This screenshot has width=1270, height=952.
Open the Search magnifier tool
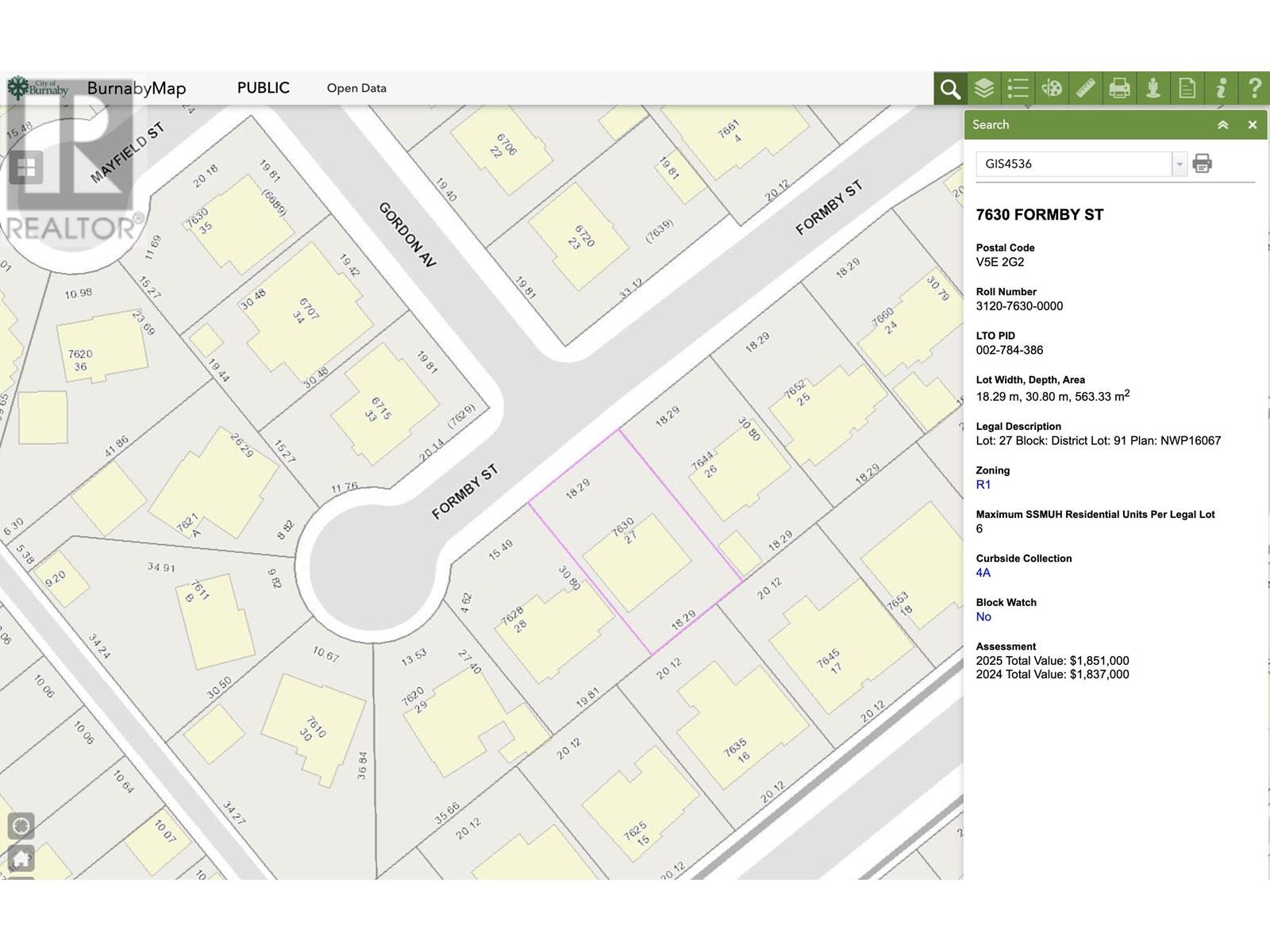point(950,88)
